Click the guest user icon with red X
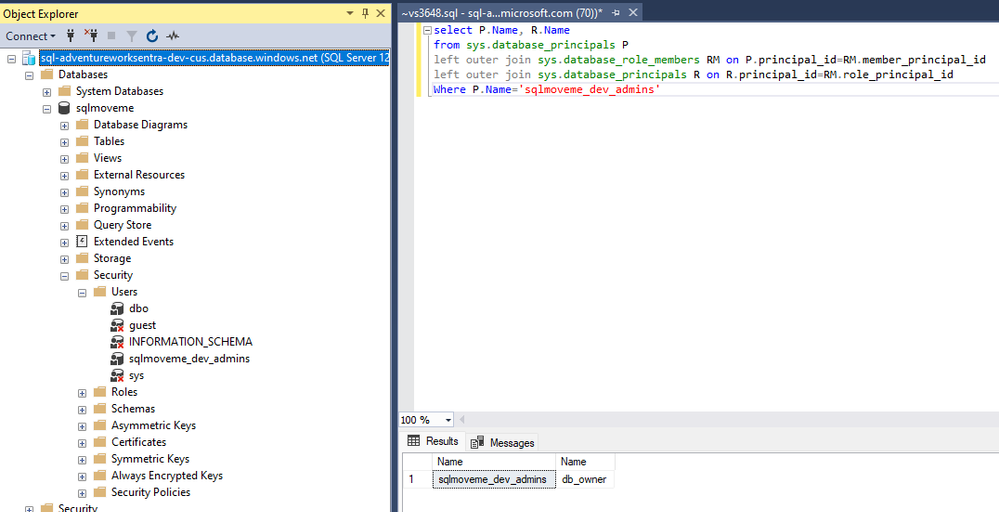 click(x=117, y=325)
